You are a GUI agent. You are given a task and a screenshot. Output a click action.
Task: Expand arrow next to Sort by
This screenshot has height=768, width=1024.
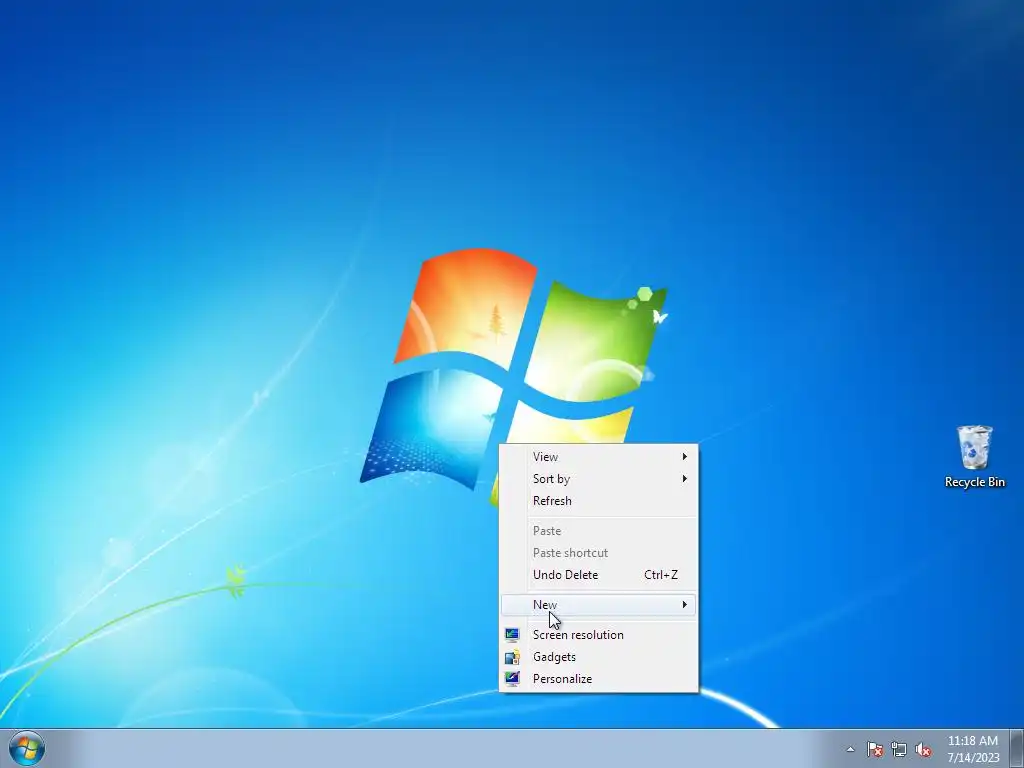[684, 479]
